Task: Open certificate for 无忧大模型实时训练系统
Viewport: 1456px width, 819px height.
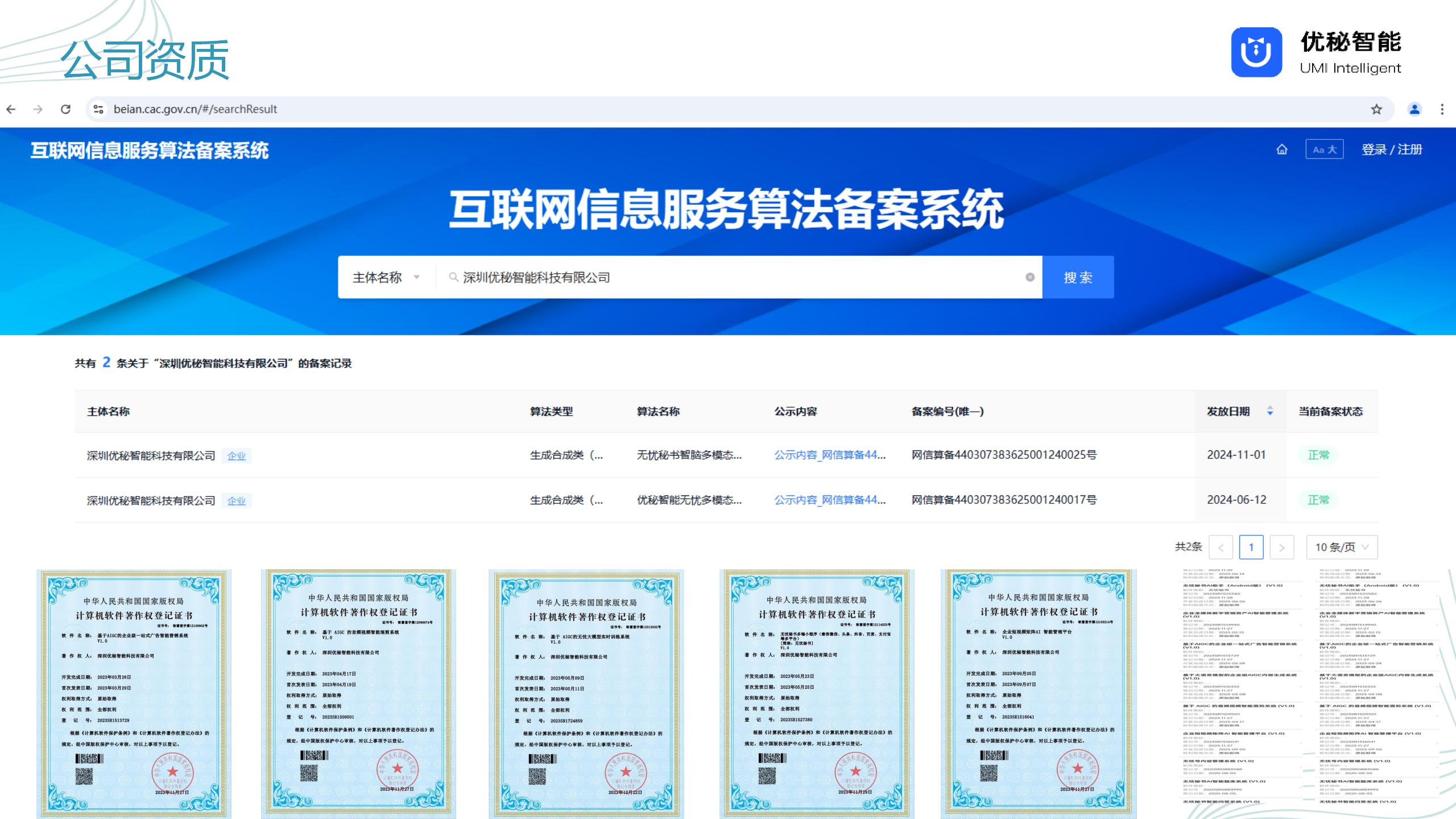Action: coord(586,694)
